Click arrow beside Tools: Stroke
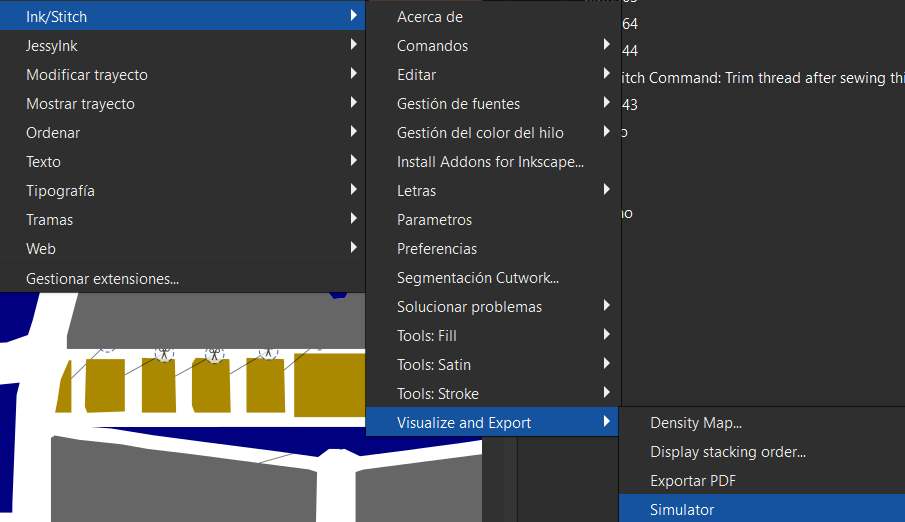Viewport: 905px width, 522px height. 607,392
